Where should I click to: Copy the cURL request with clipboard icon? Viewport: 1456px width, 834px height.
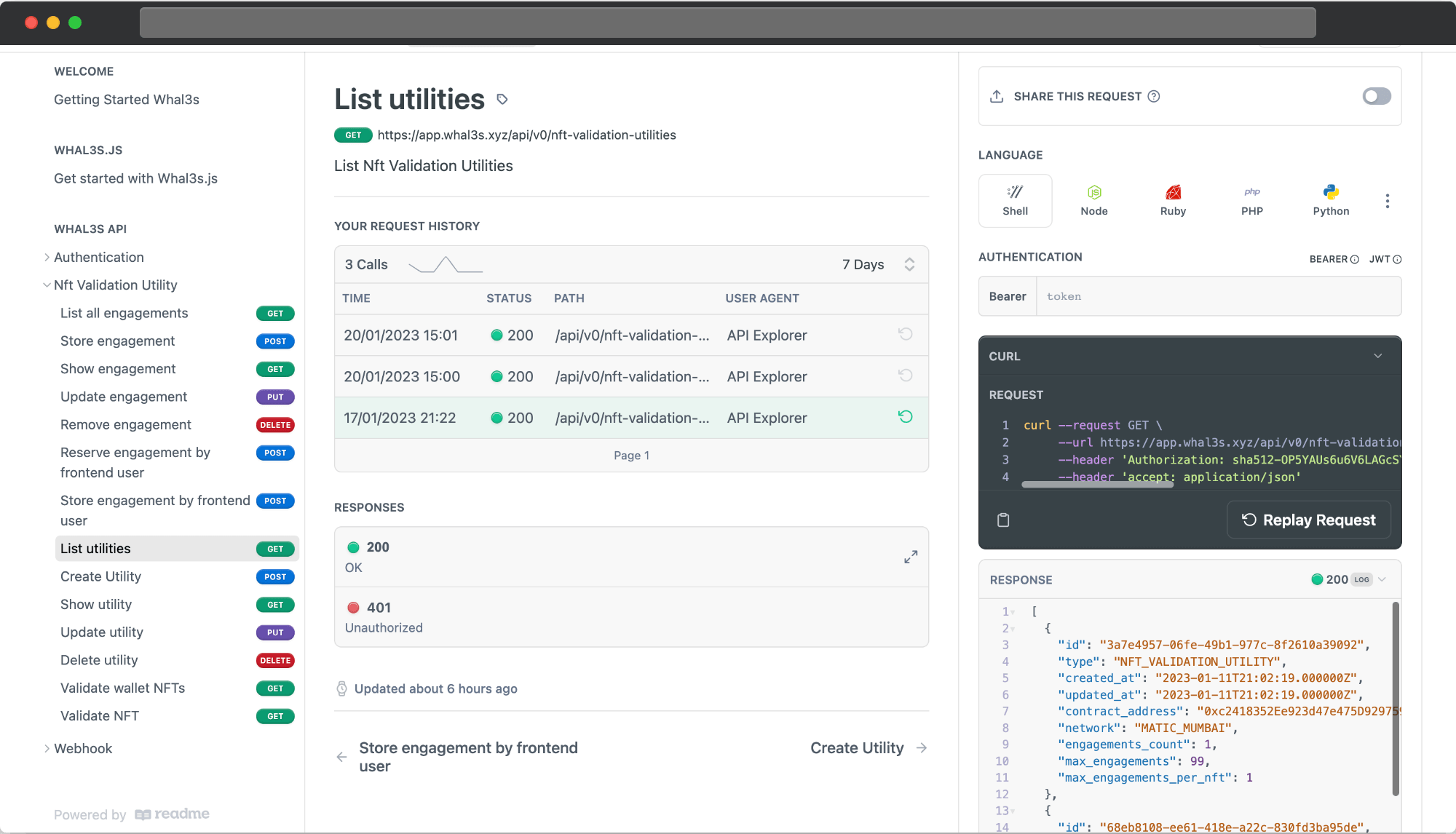tap(1003, 520)
